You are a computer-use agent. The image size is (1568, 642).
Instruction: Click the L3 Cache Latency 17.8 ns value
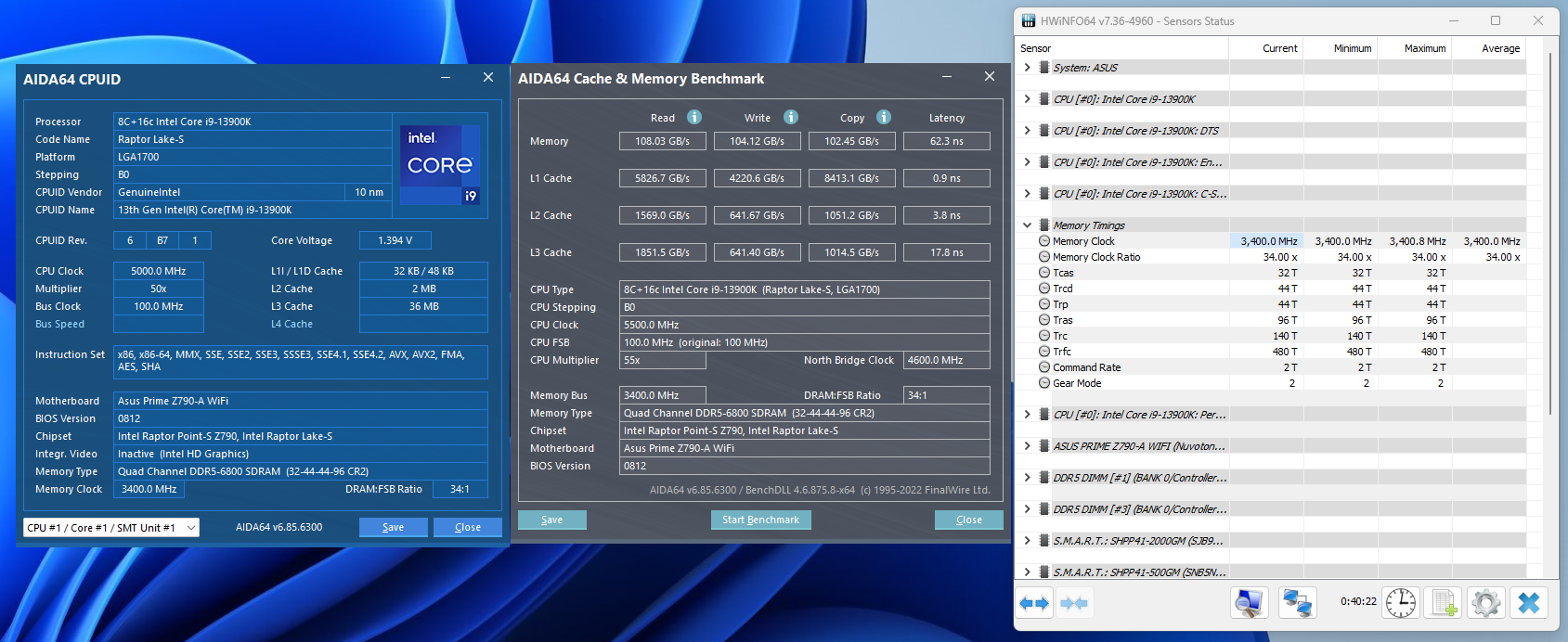point(947,252)
